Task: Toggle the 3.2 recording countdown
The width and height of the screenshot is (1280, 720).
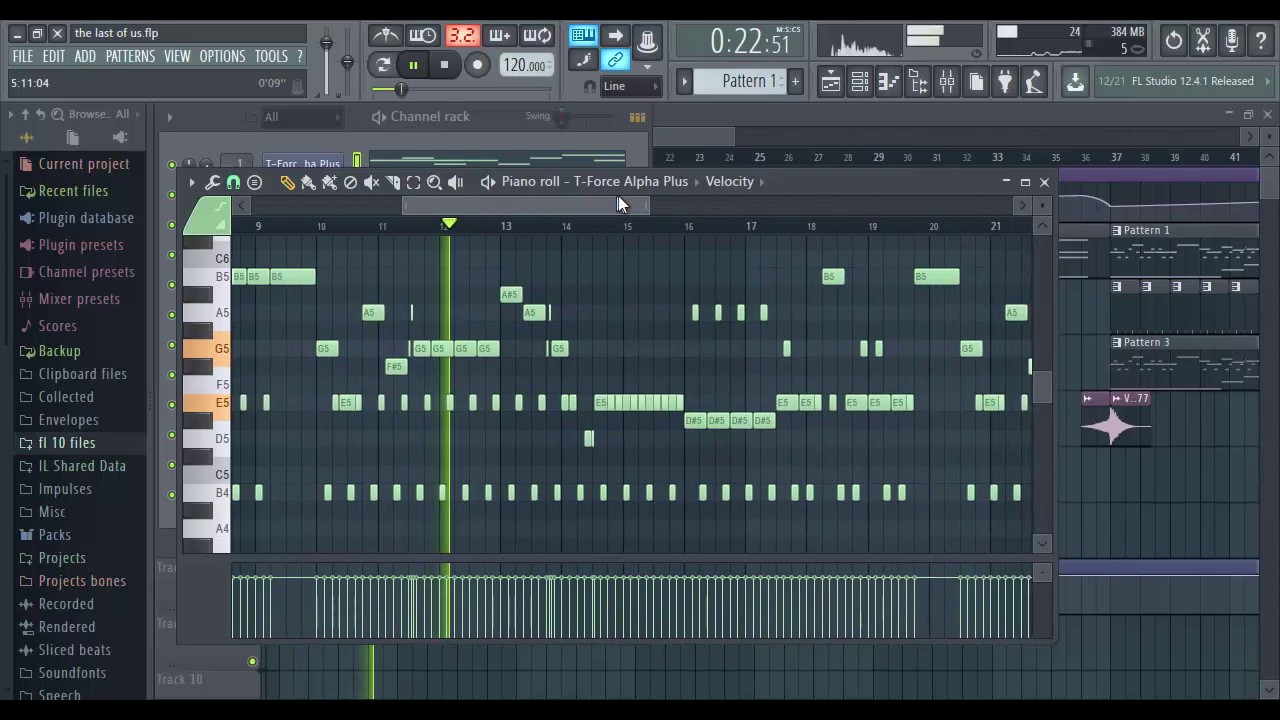Action: [x=461, y=36]
